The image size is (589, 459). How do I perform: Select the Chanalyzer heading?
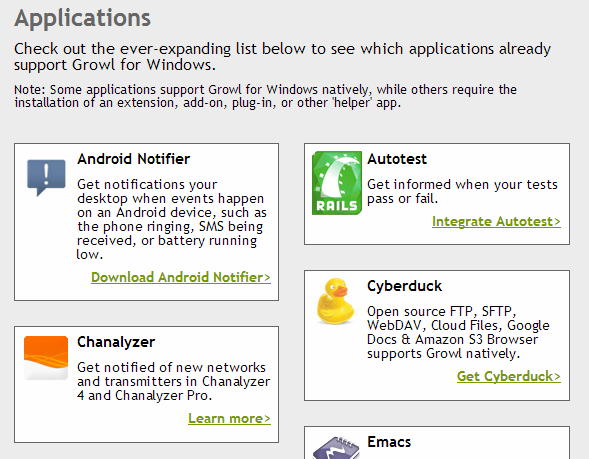pyautogui.click(x=116, y=342)
